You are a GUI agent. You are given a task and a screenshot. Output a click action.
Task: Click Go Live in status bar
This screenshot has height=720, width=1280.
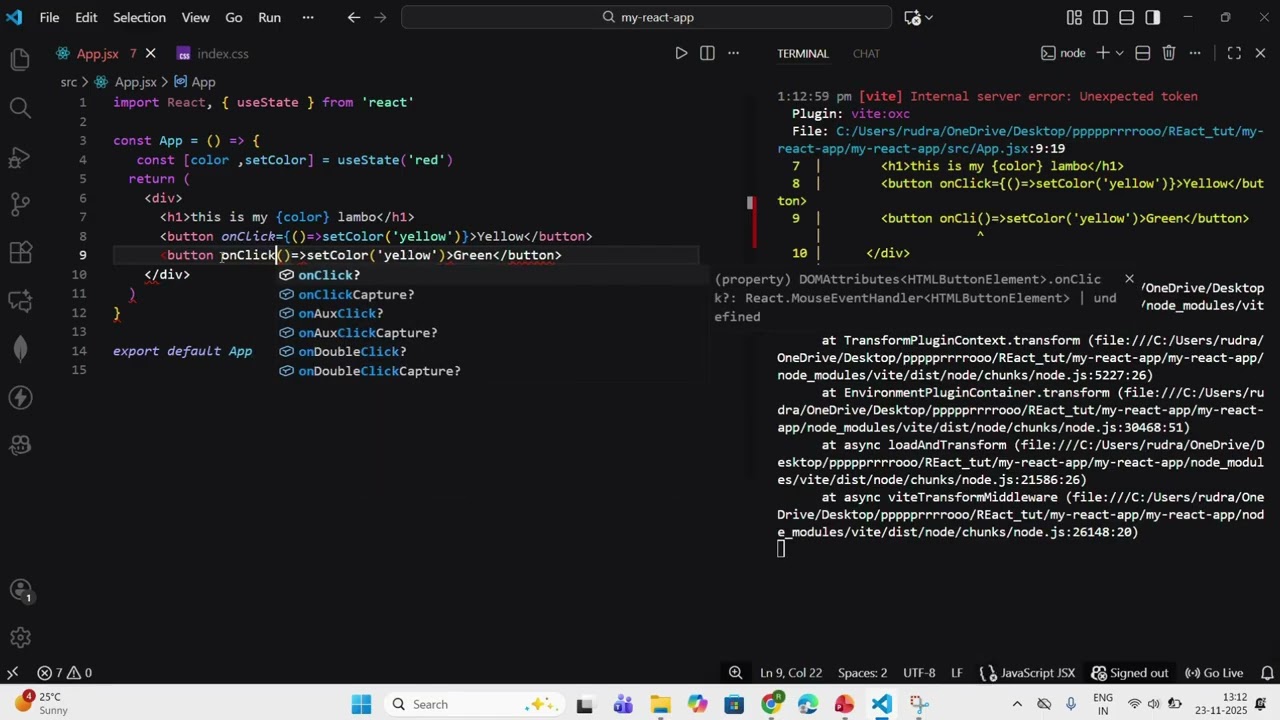tap(1213, 673)
